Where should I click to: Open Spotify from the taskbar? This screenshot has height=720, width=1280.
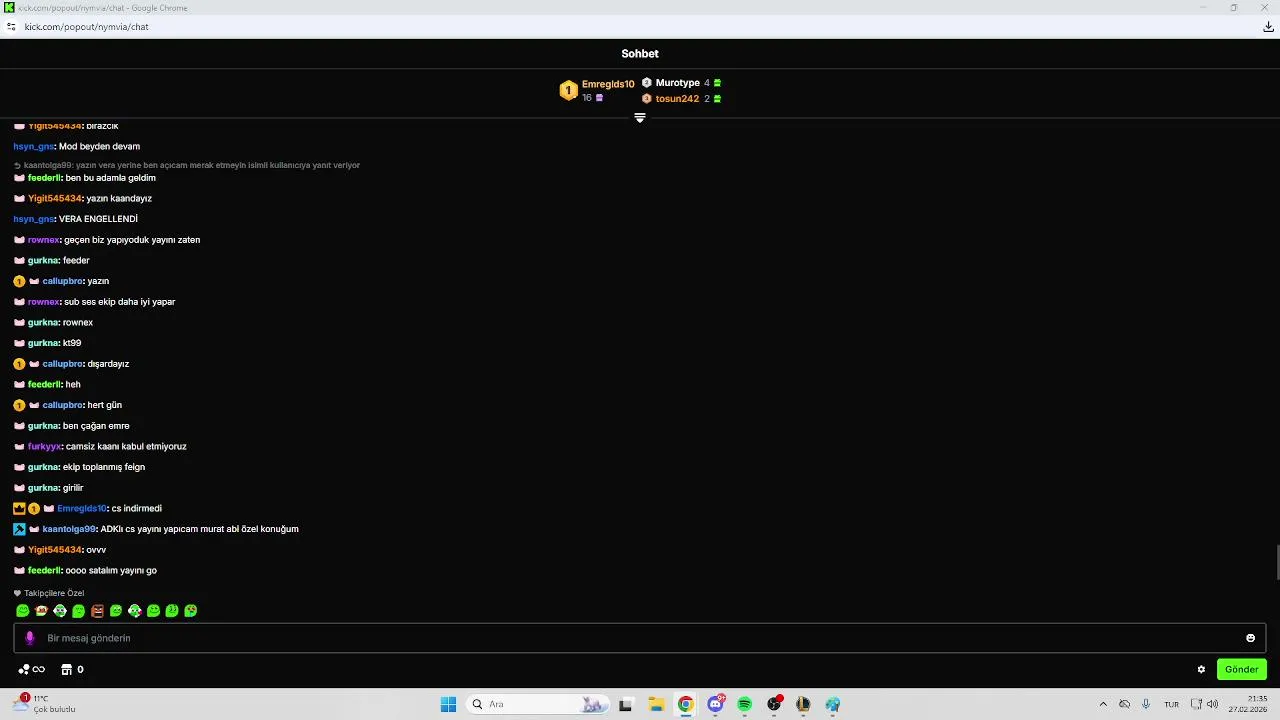coord(744,705)
